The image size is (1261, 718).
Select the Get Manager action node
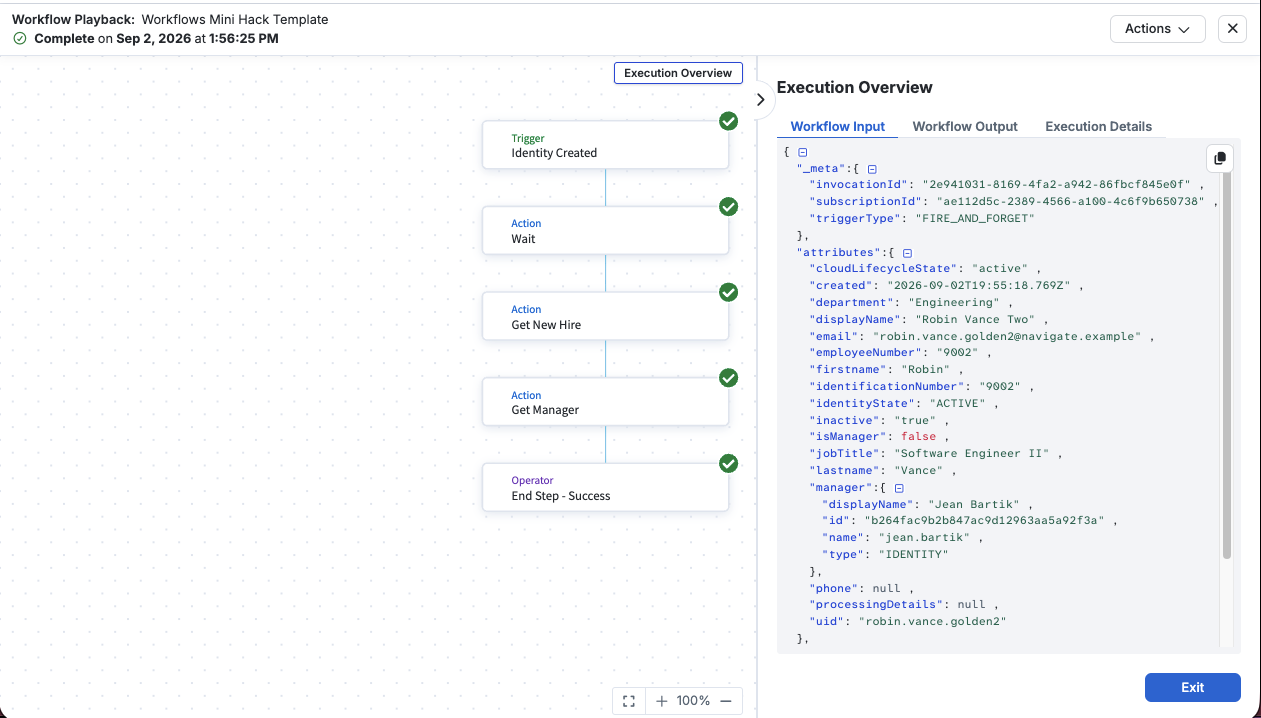605,402
